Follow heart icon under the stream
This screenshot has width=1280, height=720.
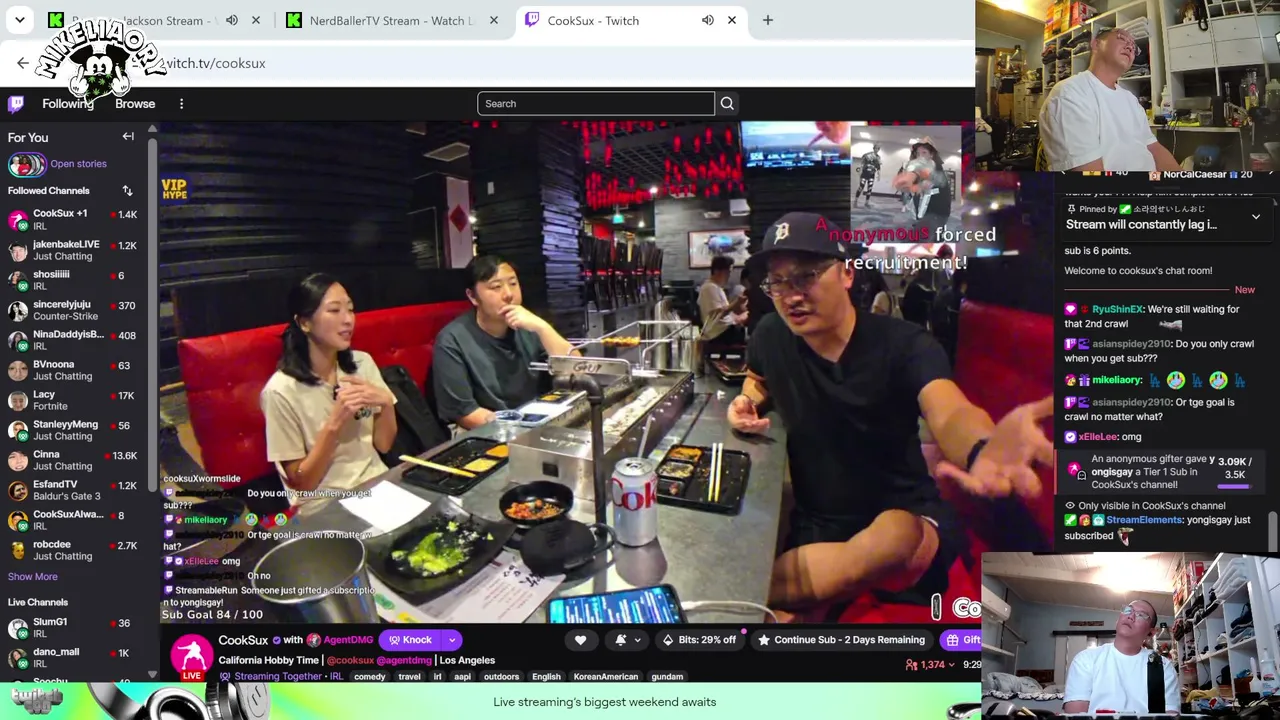pos(580,640)
